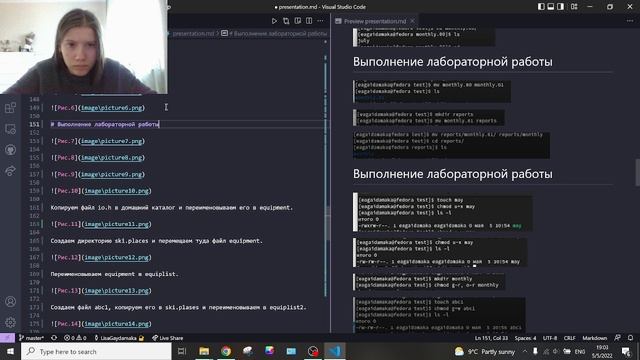Viewport: 640px width, 360px height.
Task: Toggle Primary Side Bar layout button
Action: pos(541,7)
